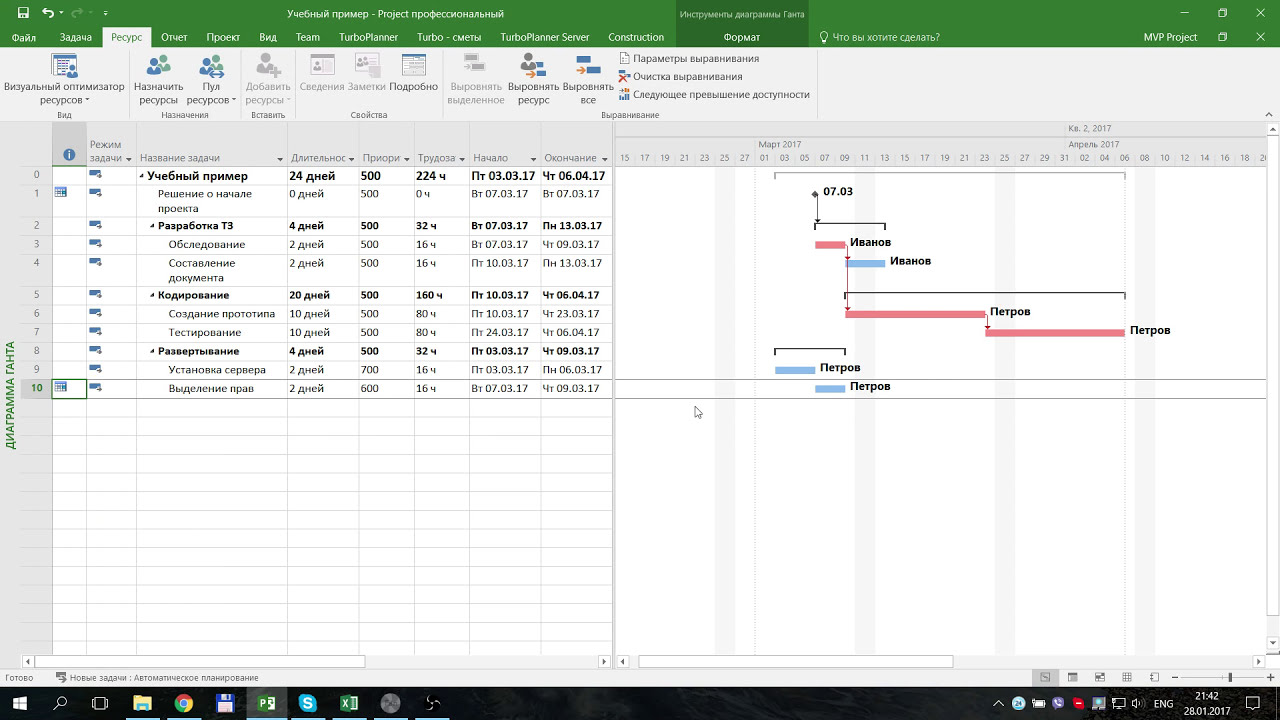
Task: Open Excel from the taskbar
Action: pyautogui.click(x=349, y=703)
